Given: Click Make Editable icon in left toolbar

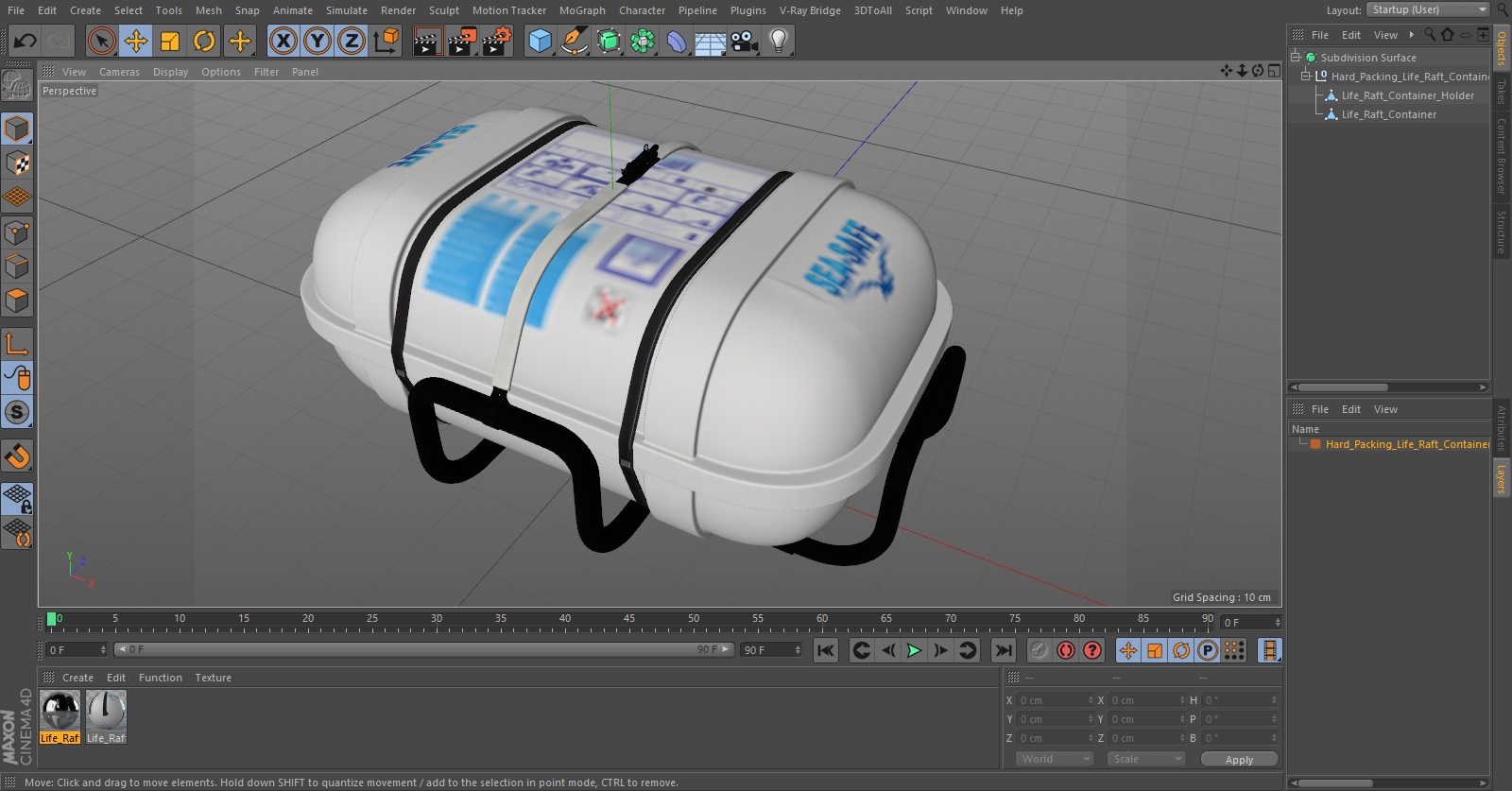Looking at the screenshot, I should tap(17, 86).
